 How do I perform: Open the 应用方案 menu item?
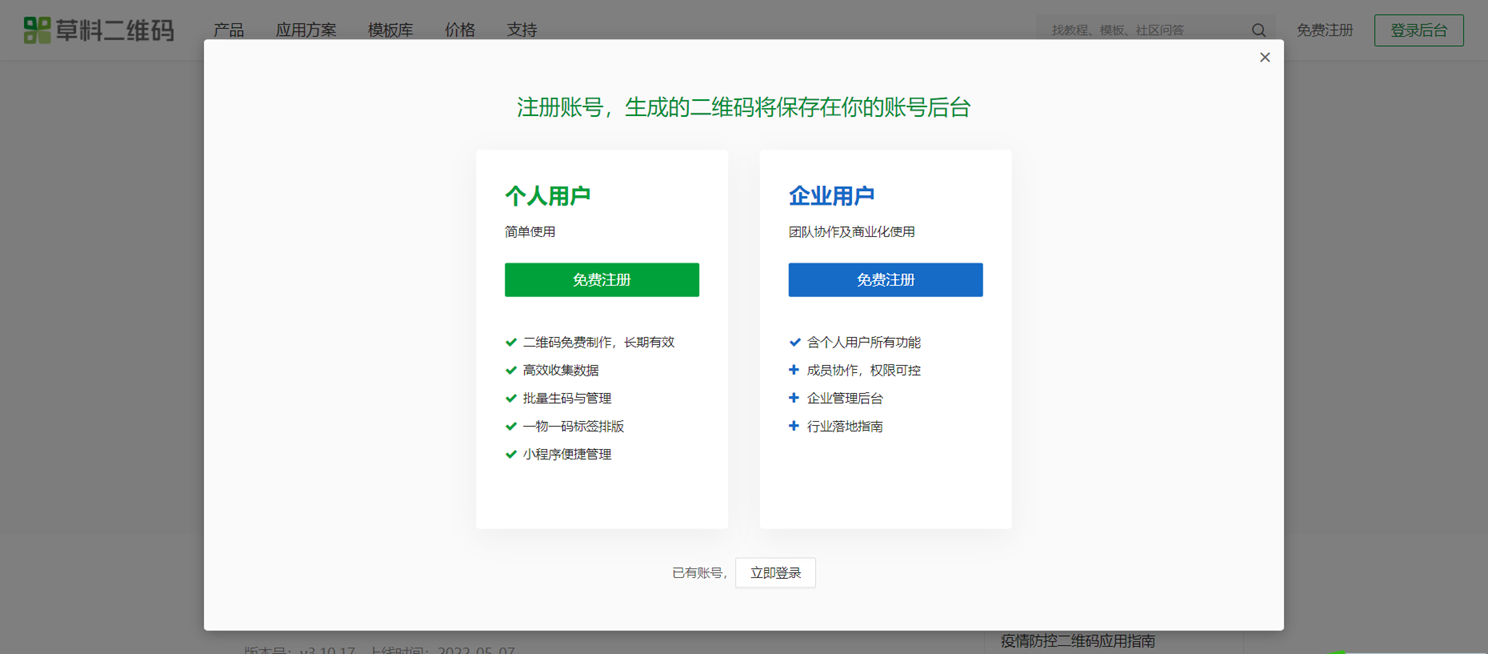[x=306, y=30]
